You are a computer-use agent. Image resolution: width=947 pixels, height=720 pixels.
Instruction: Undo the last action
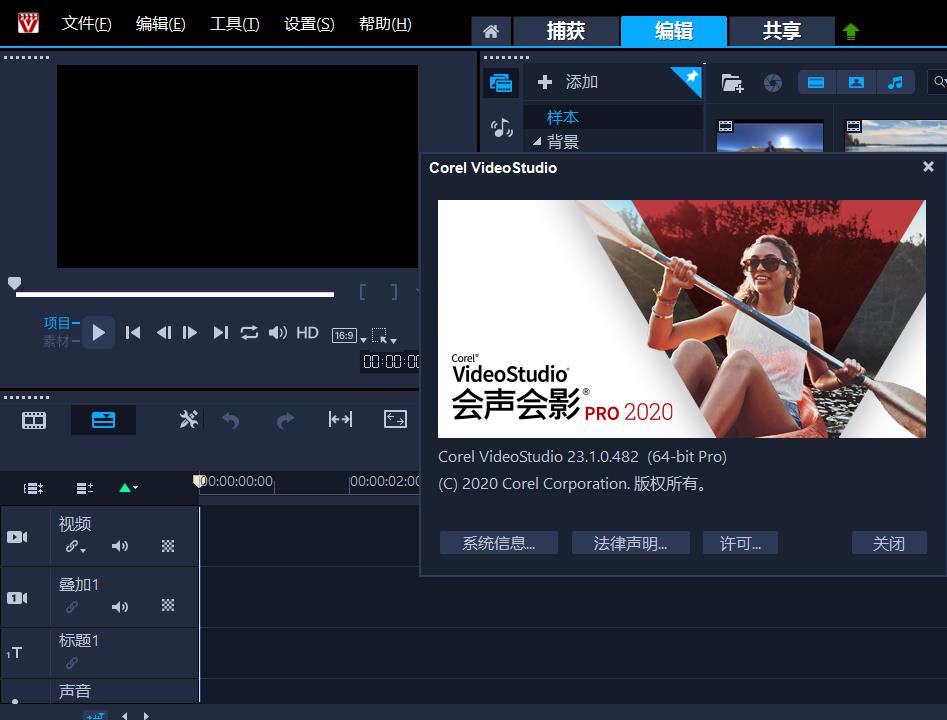[x=231, y=420]
